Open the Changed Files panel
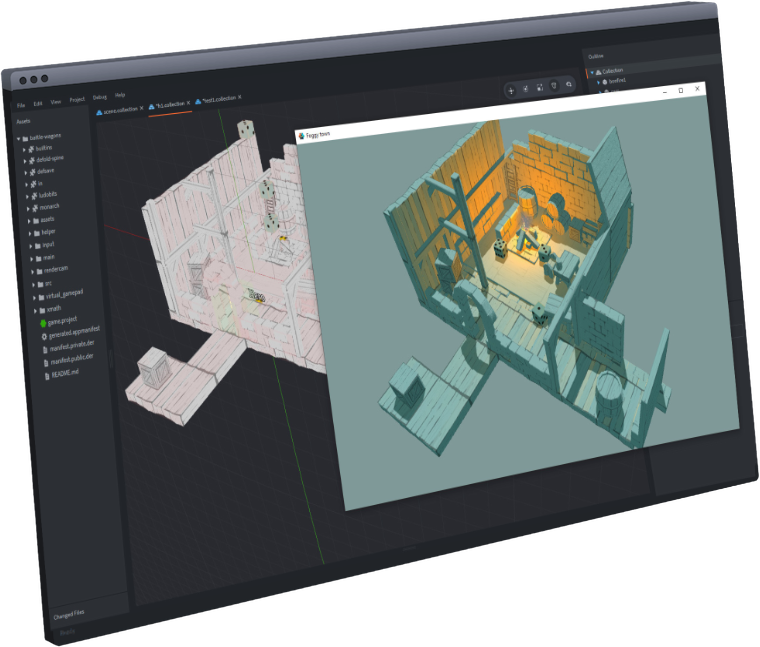 tap(69, 612)
